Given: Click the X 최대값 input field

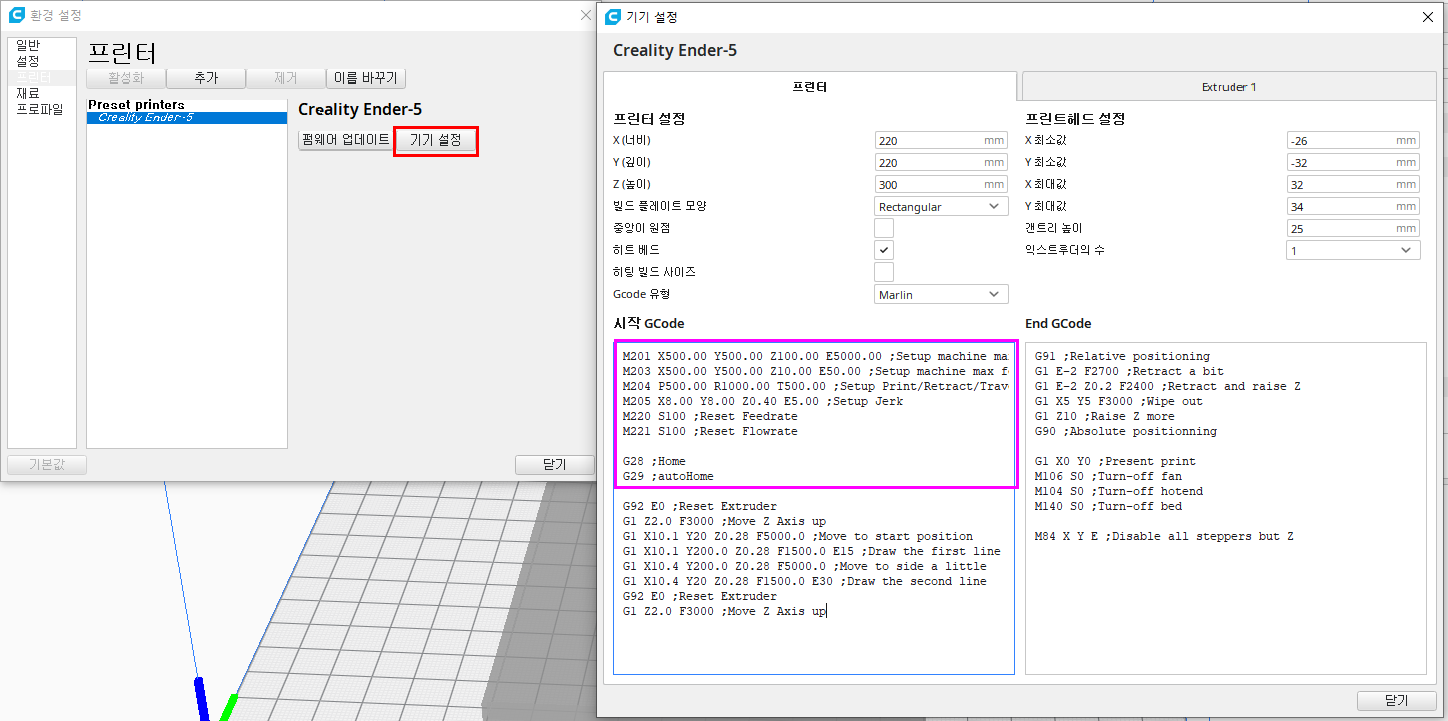Looking at the screenshot, I should coord(1353,184).
